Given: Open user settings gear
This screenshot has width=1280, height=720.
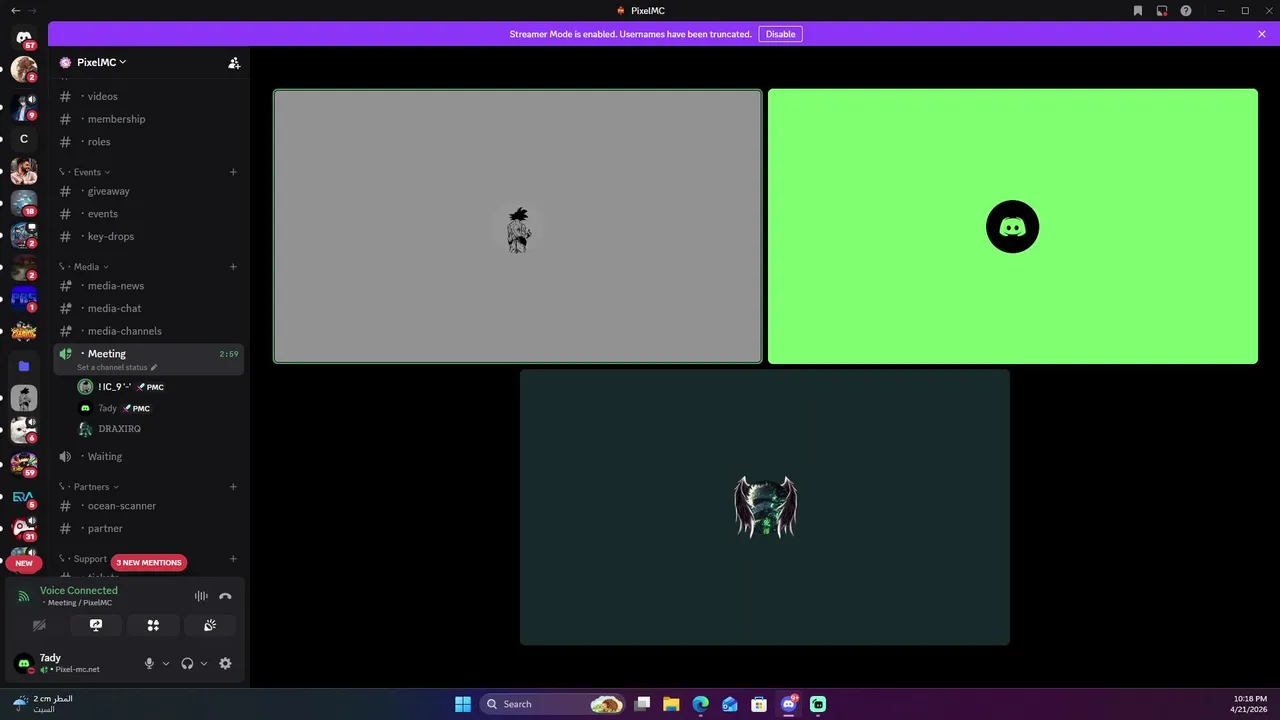Looking at the screenshot, I should [225, 663].
